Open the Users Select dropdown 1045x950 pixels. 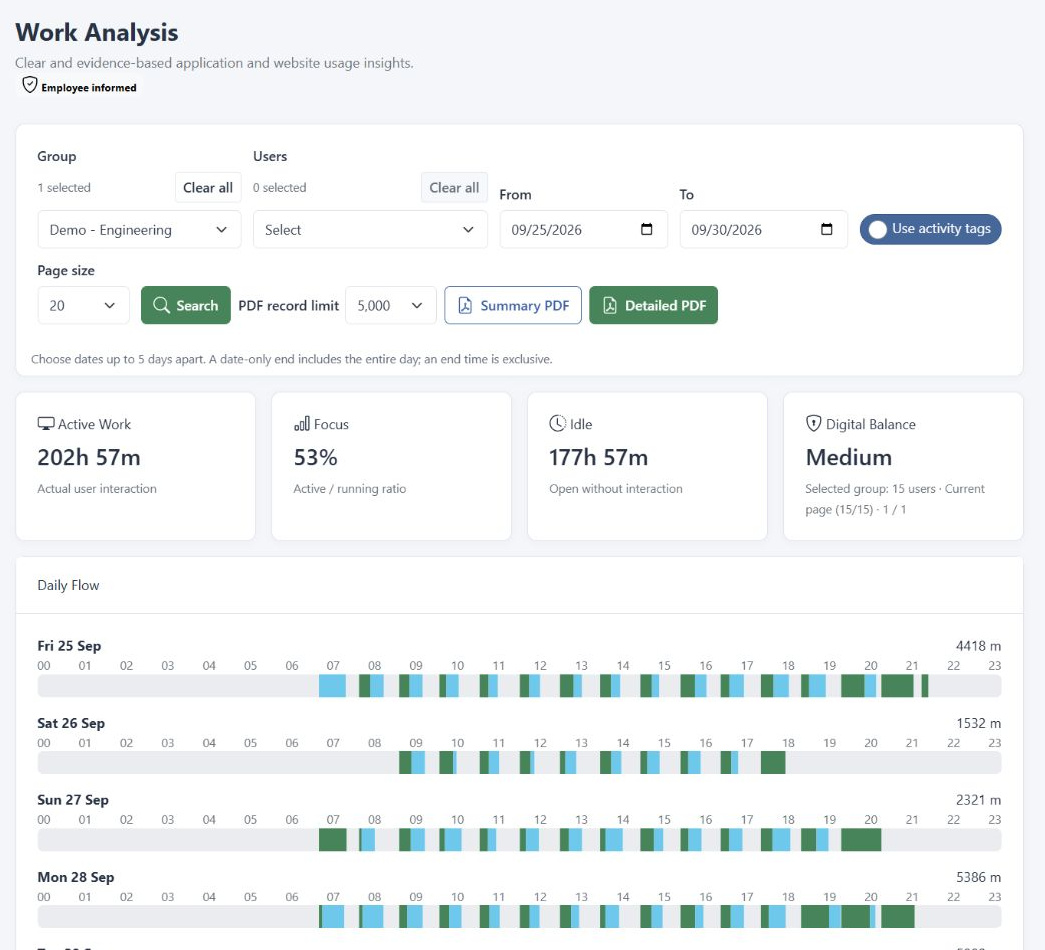pos(370,230)
